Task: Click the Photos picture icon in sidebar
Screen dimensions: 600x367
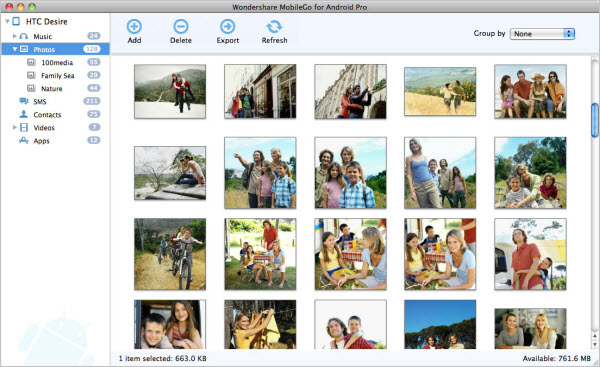Action: [24, 49]
